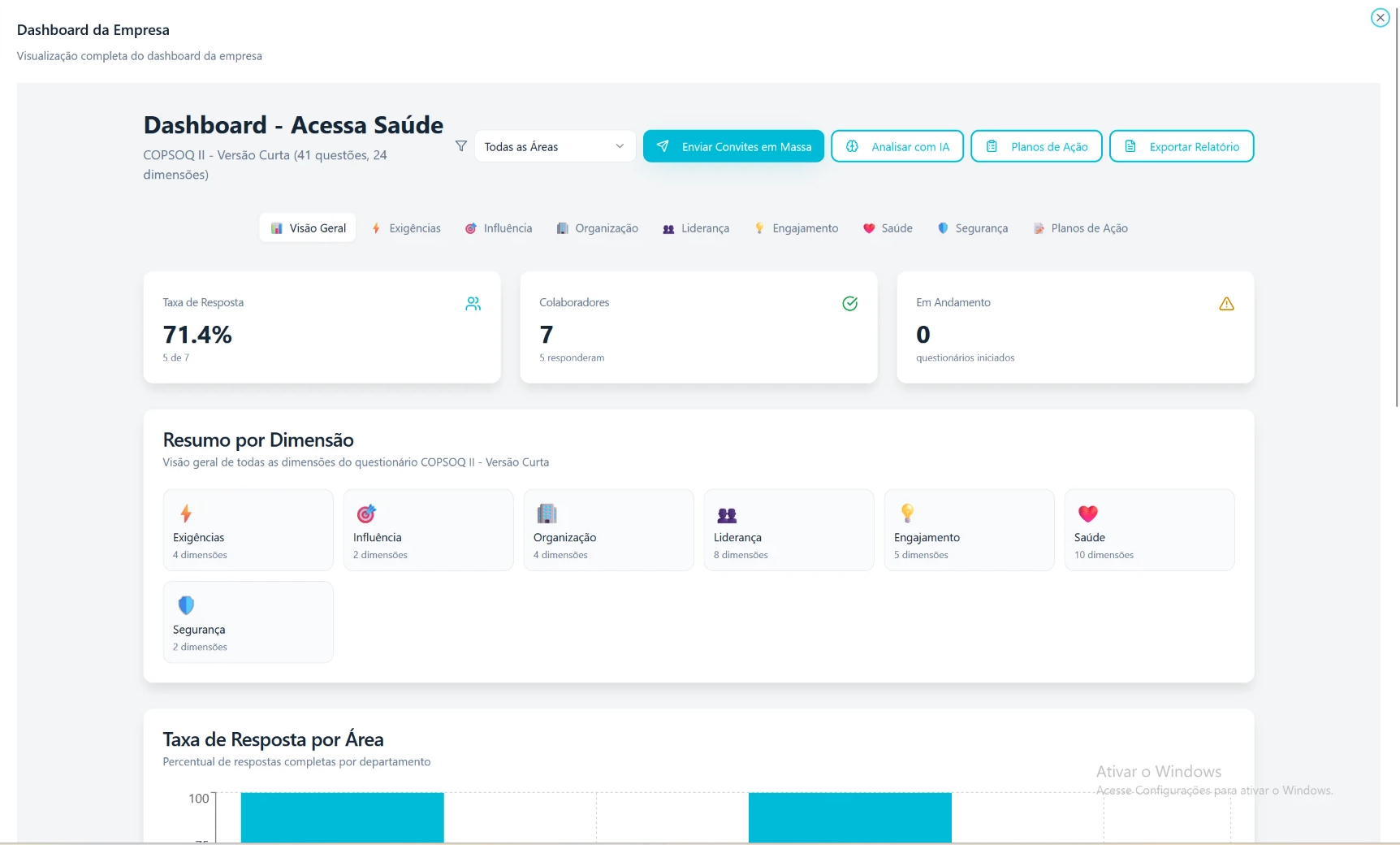Click the document icon on Exportar Relatório
This screenshot has height=845, width=1400.
[x=1130, y=146]
